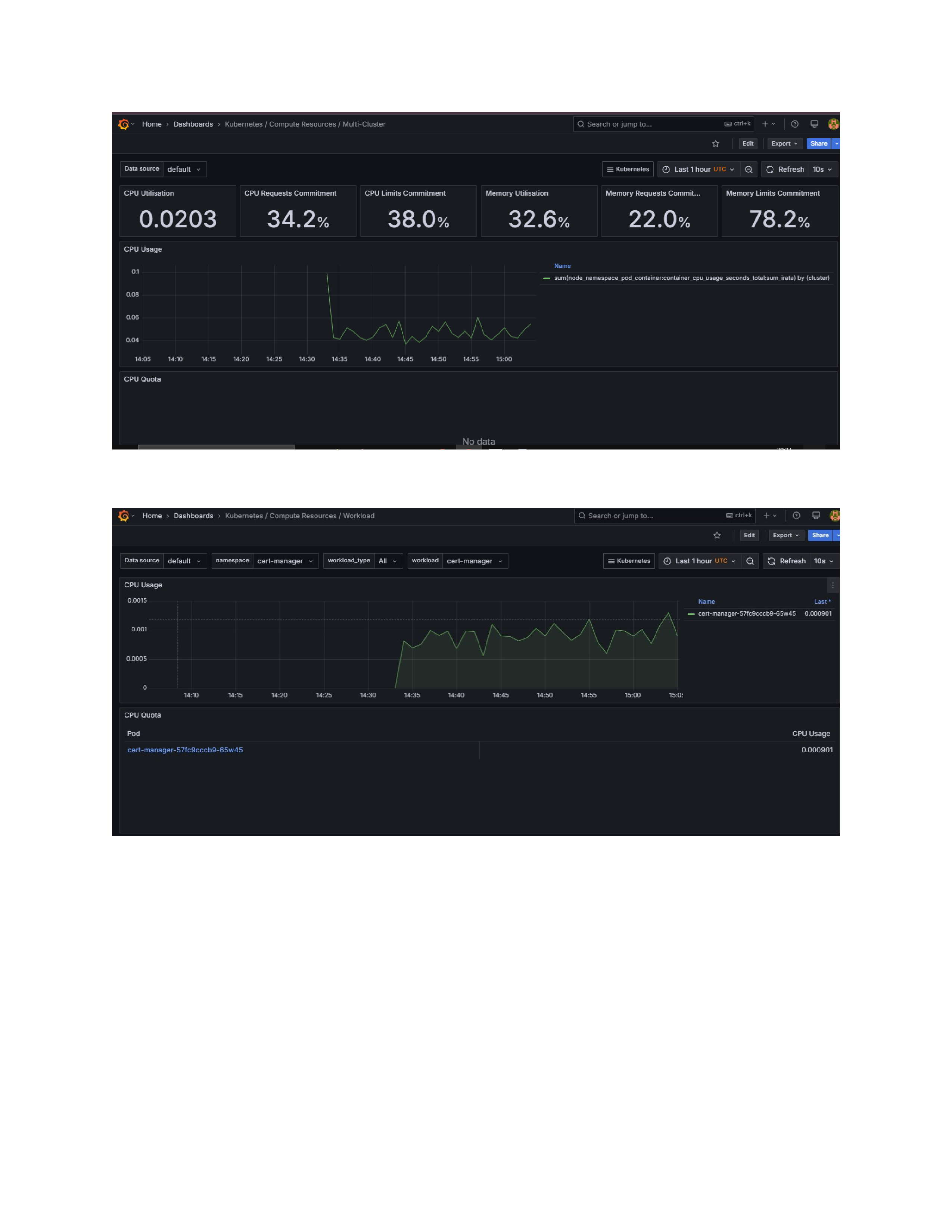The height and width of the screenshot is (1232, 952).
Task: Click the Memory Limits Commitment 78.2% panel
Action: [x=780, y=211]
